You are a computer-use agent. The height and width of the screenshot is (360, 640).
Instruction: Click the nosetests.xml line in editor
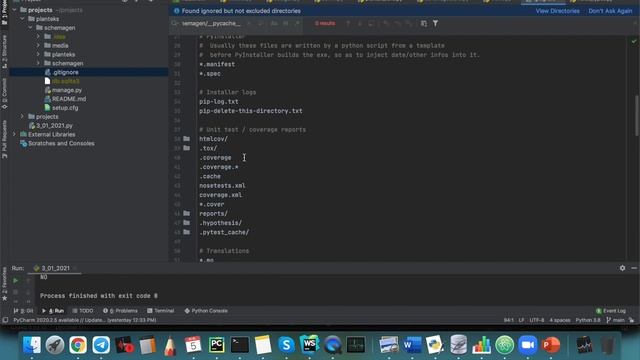[222, 186]
